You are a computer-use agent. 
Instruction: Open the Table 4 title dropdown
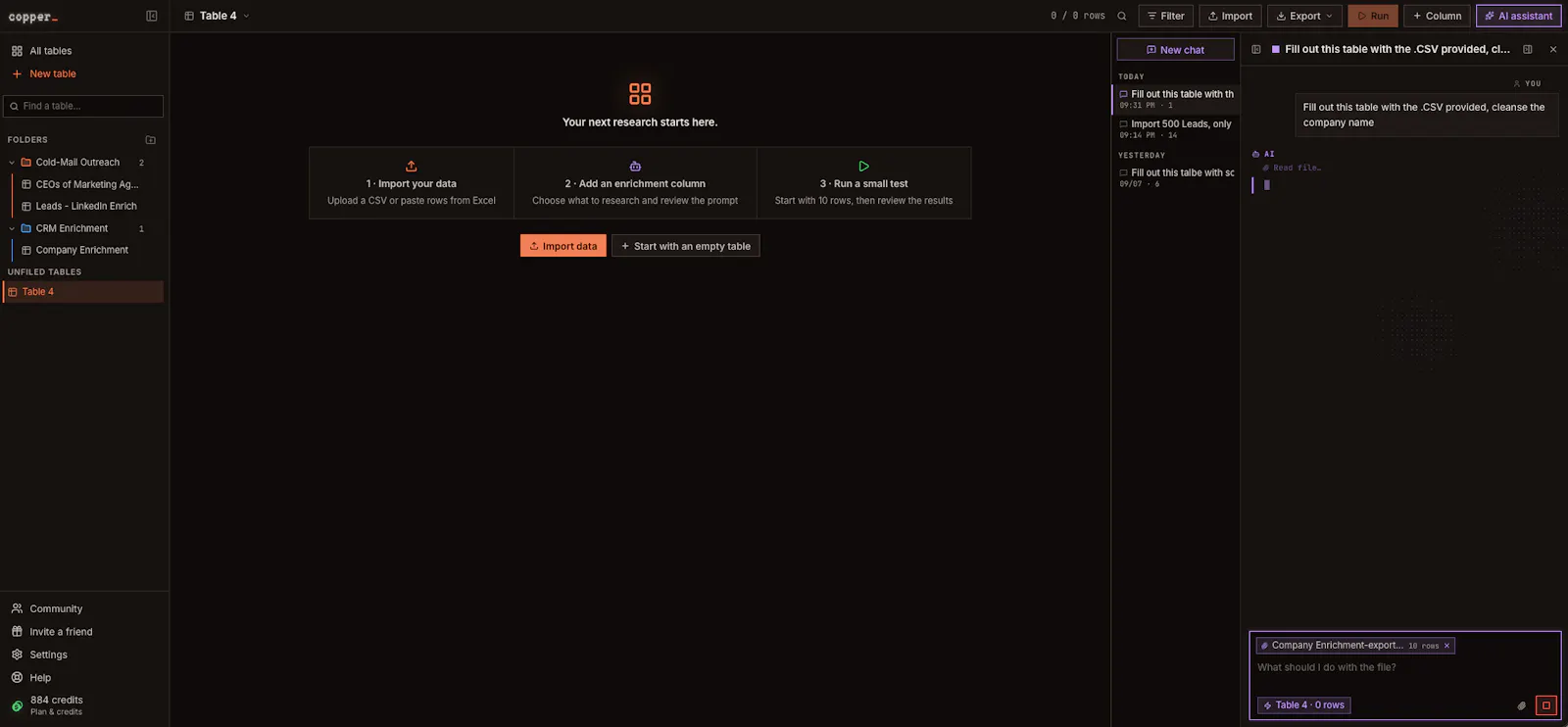tap(246, 16)
